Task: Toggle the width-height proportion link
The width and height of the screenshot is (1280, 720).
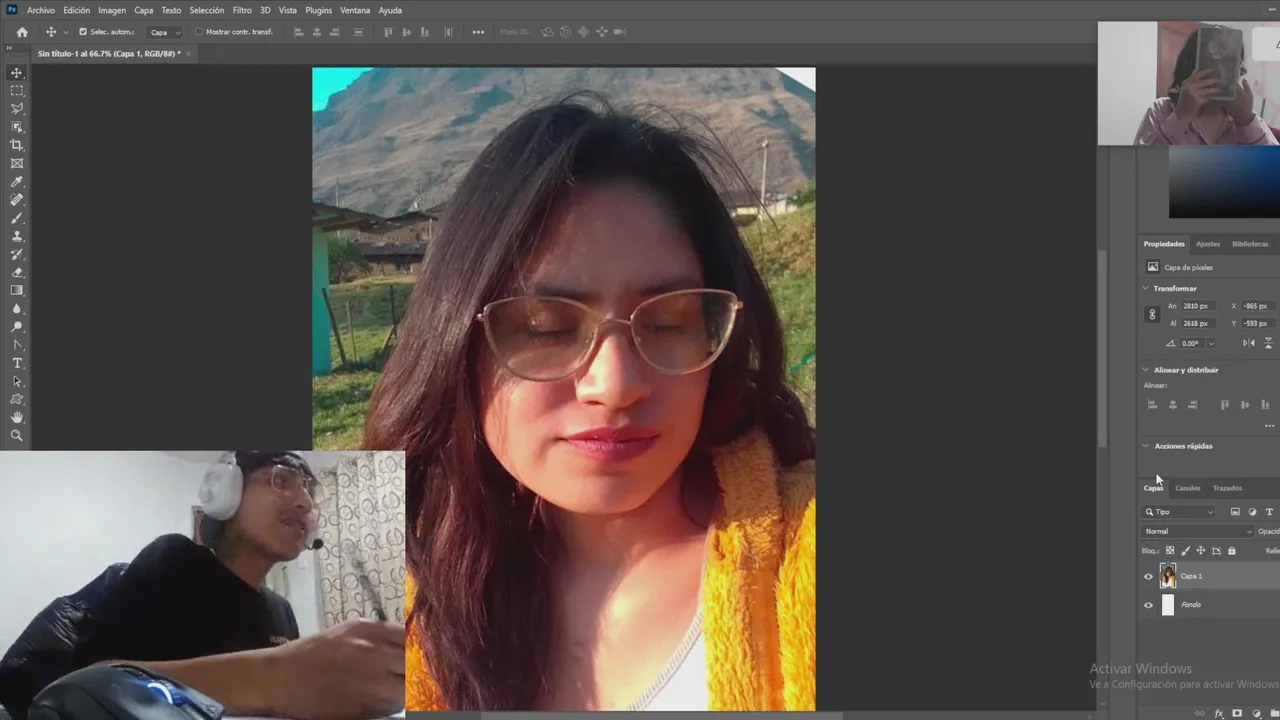Action: (1152, 314)
